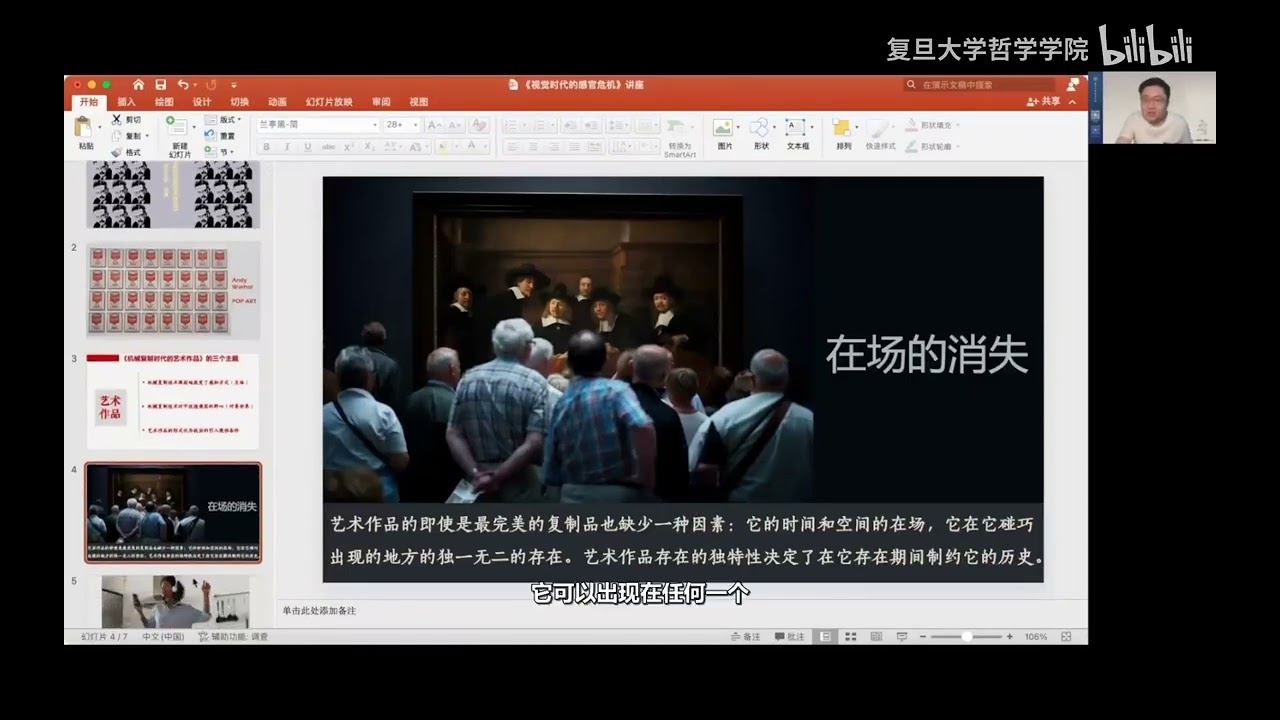Click the Bulleted list icon

(x=509, y=125)
